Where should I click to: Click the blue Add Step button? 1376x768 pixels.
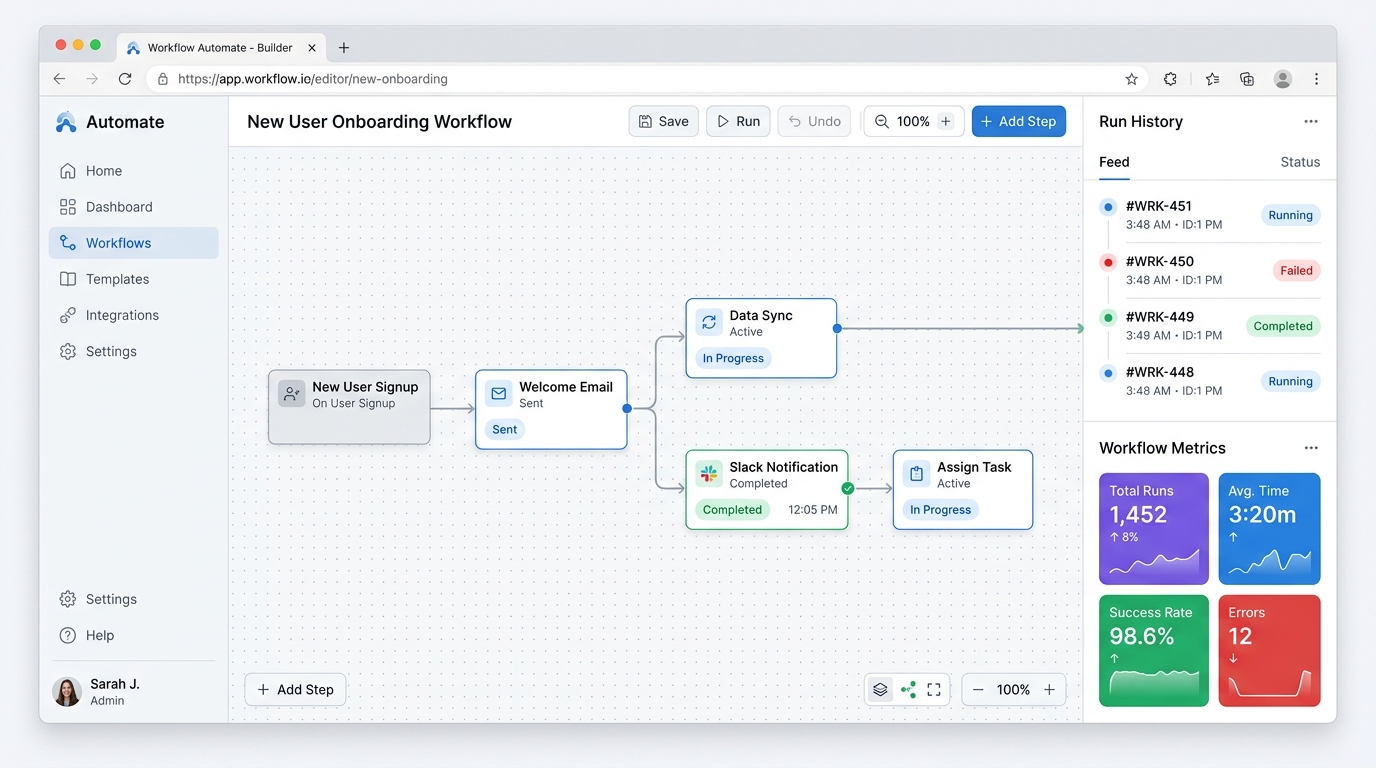point(1019,121)
